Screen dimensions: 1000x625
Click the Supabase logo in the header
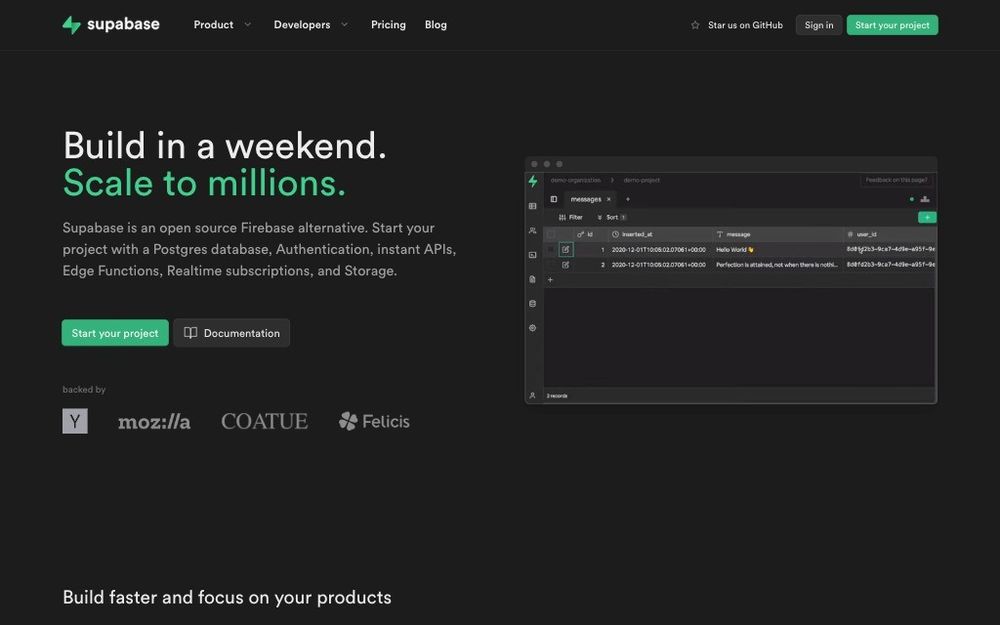point(111,25)
